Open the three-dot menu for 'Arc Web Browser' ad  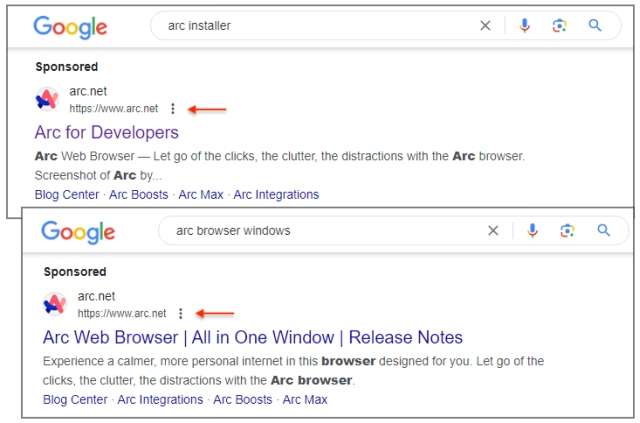(x=181, y=313)
